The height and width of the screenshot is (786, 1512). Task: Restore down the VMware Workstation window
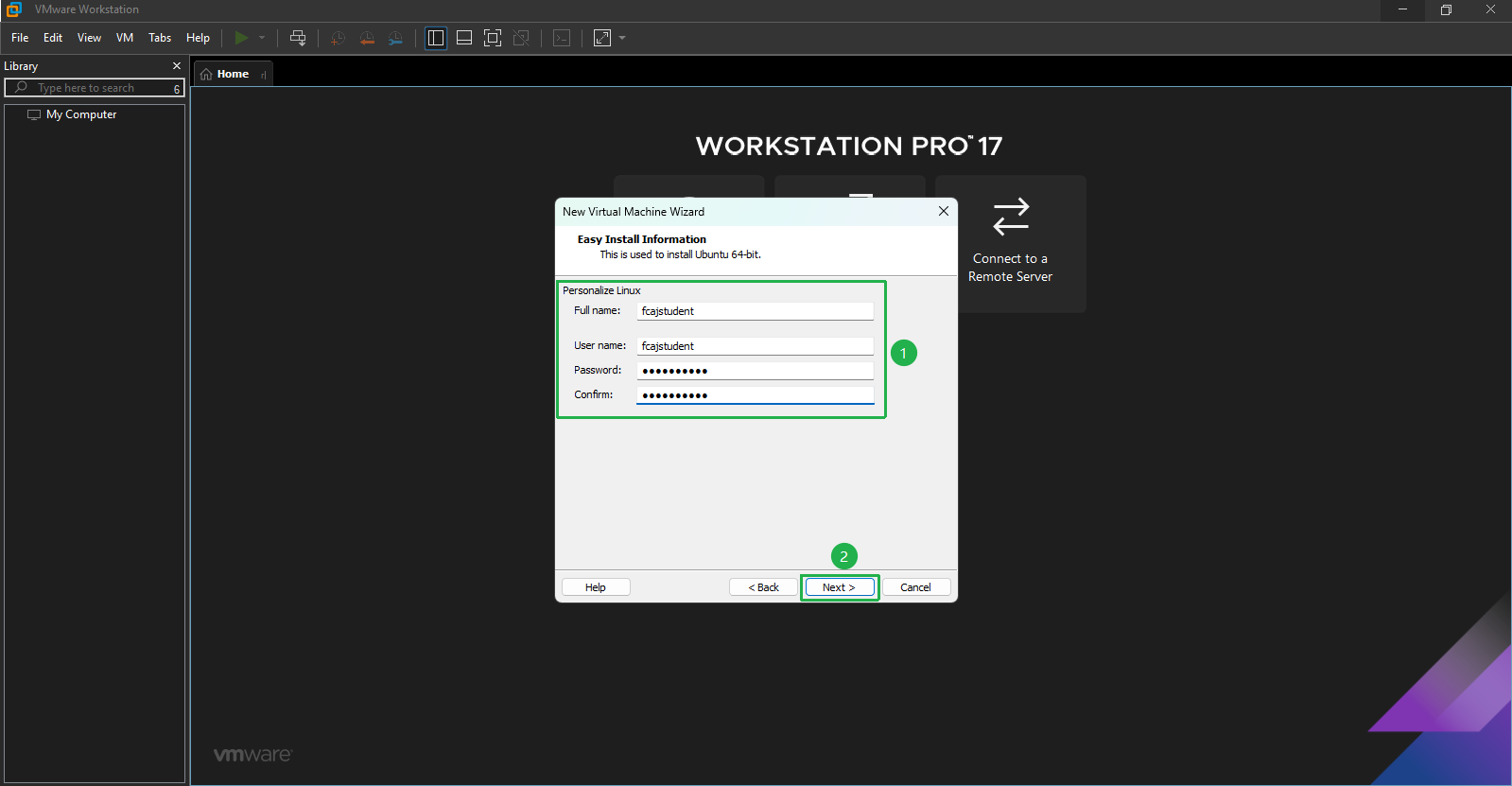click(1446, 9)
